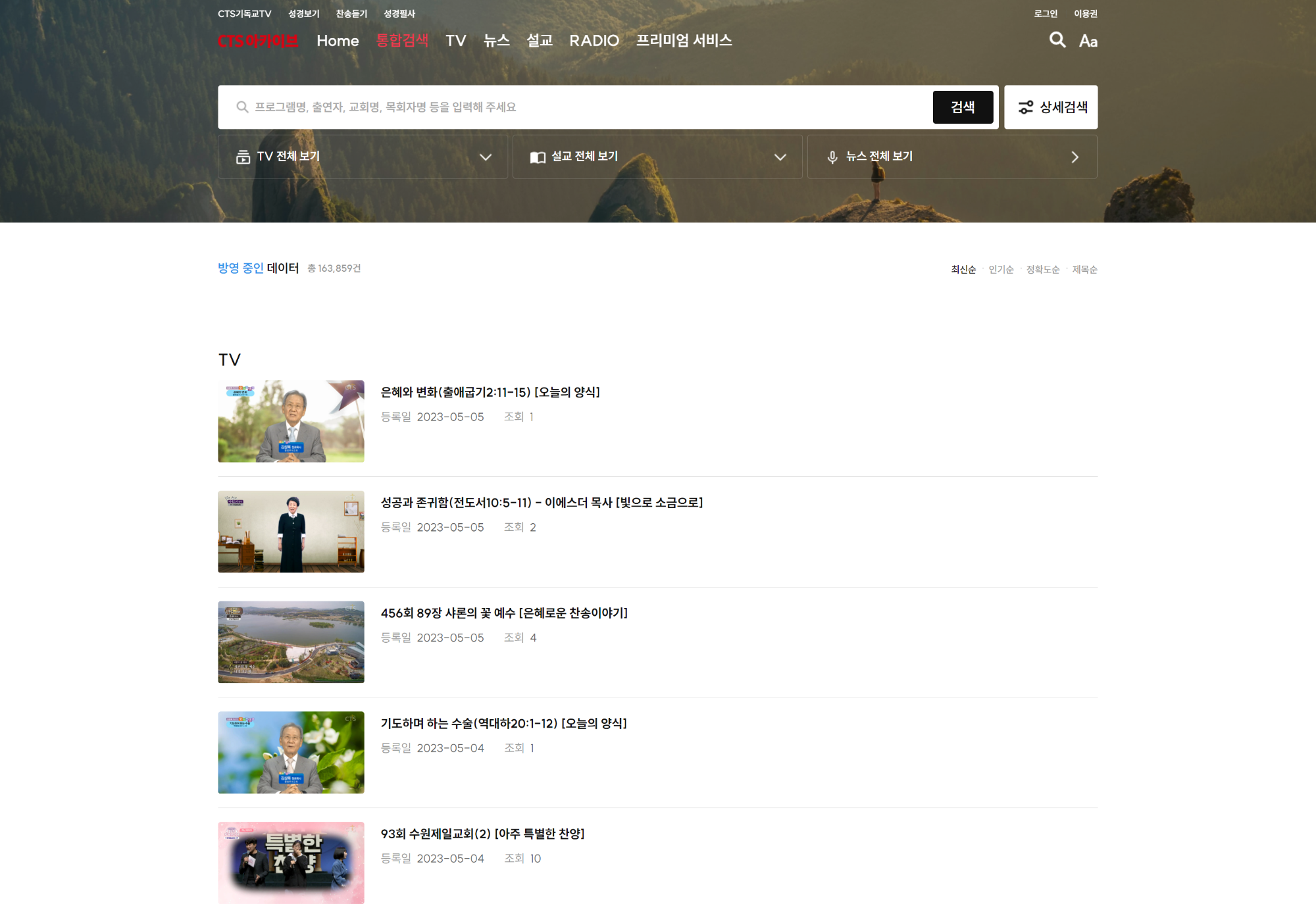Click the book icon beside 설교 전체 보기

click(538, 157)
